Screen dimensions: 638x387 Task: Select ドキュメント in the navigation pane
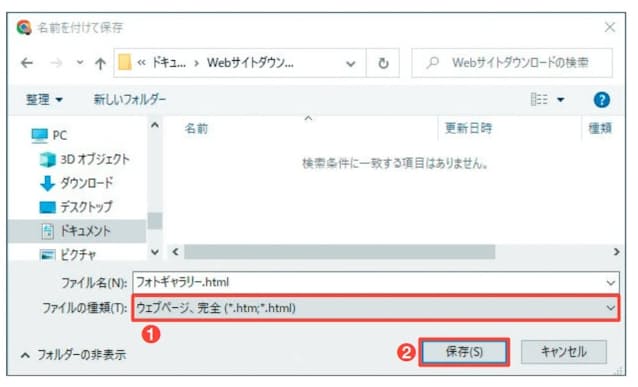tap(85, 231)
